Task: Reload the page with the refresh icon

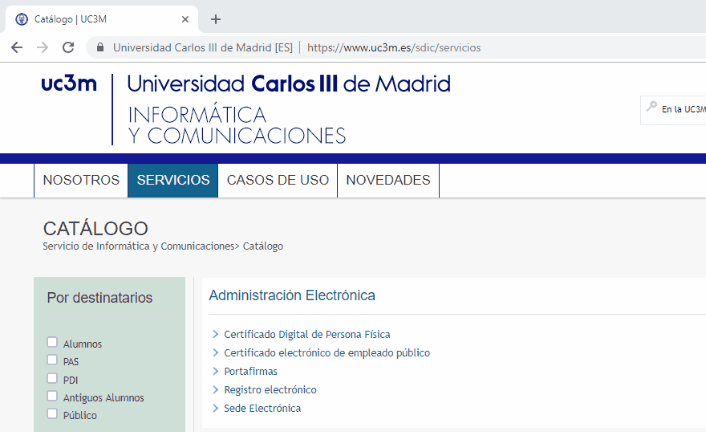Action: pos(68,47)
